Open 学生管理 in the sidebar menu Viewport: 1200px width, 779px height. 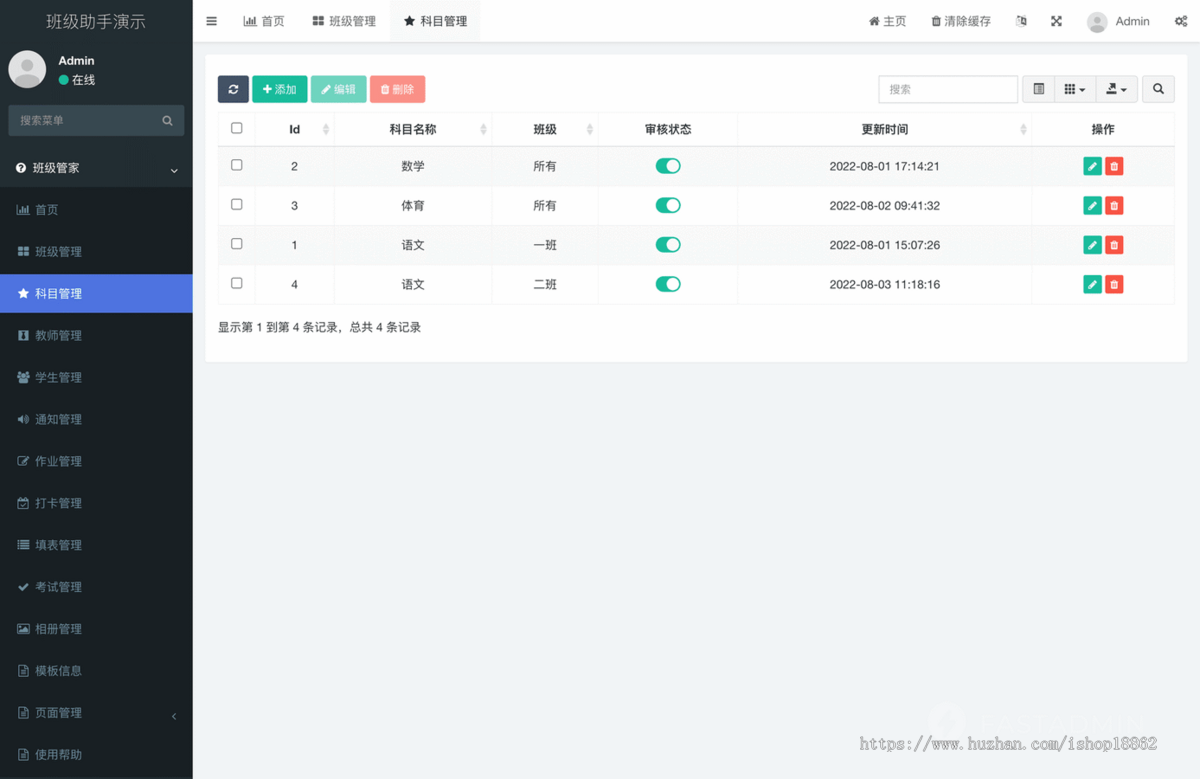click(x=60, y=377)
